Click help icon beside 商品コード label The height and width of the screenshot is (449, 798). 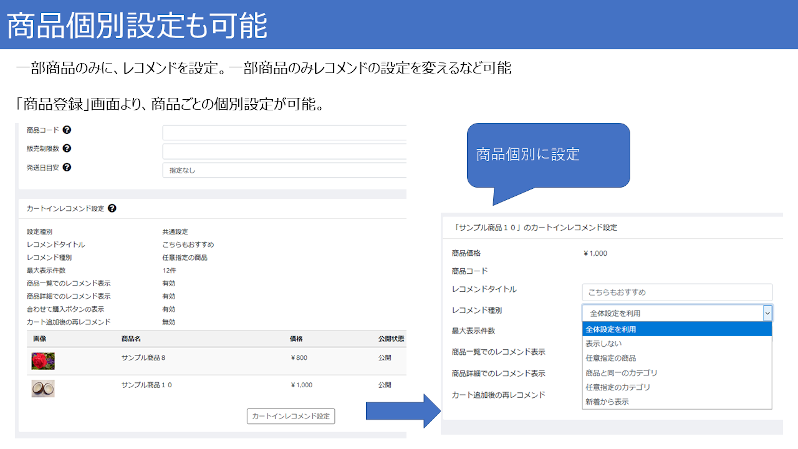click(x=67, y=130)
